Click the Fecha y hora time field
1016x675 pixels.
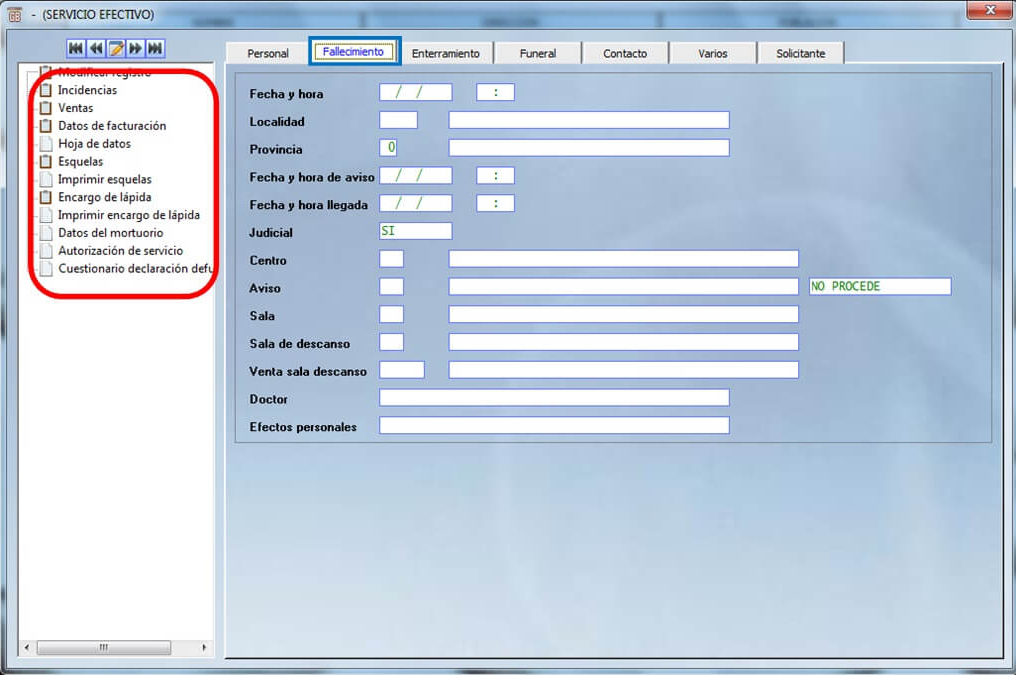[496, 93]
